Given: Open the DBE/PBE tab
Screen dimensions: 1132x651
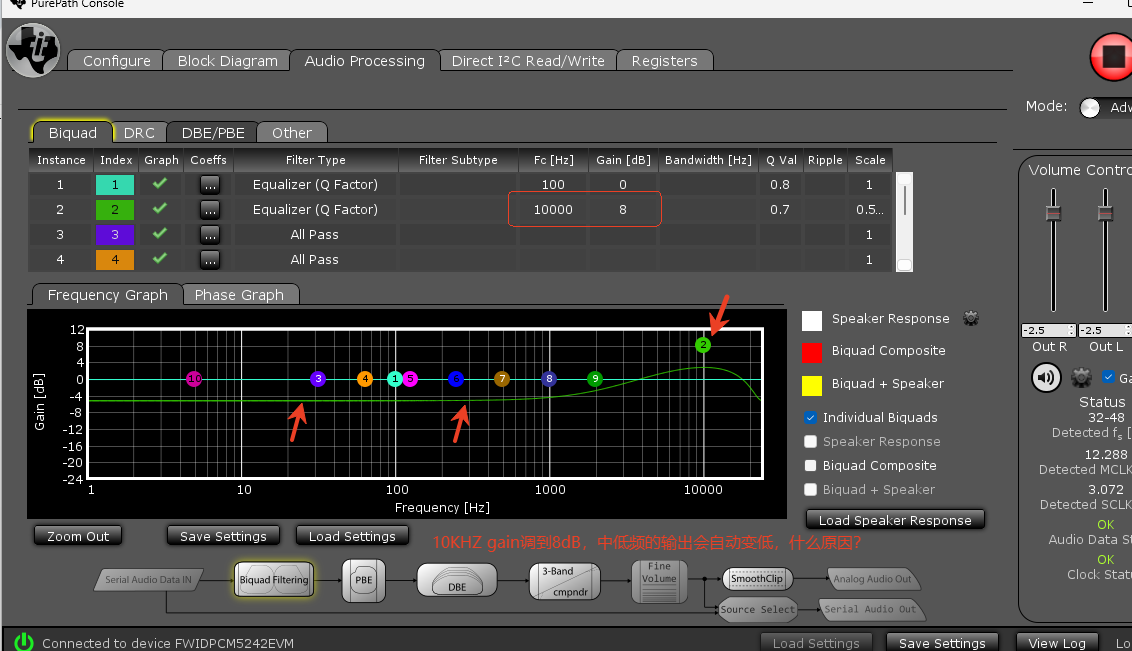Looking at the screenshot, I should tap(213, 133).
